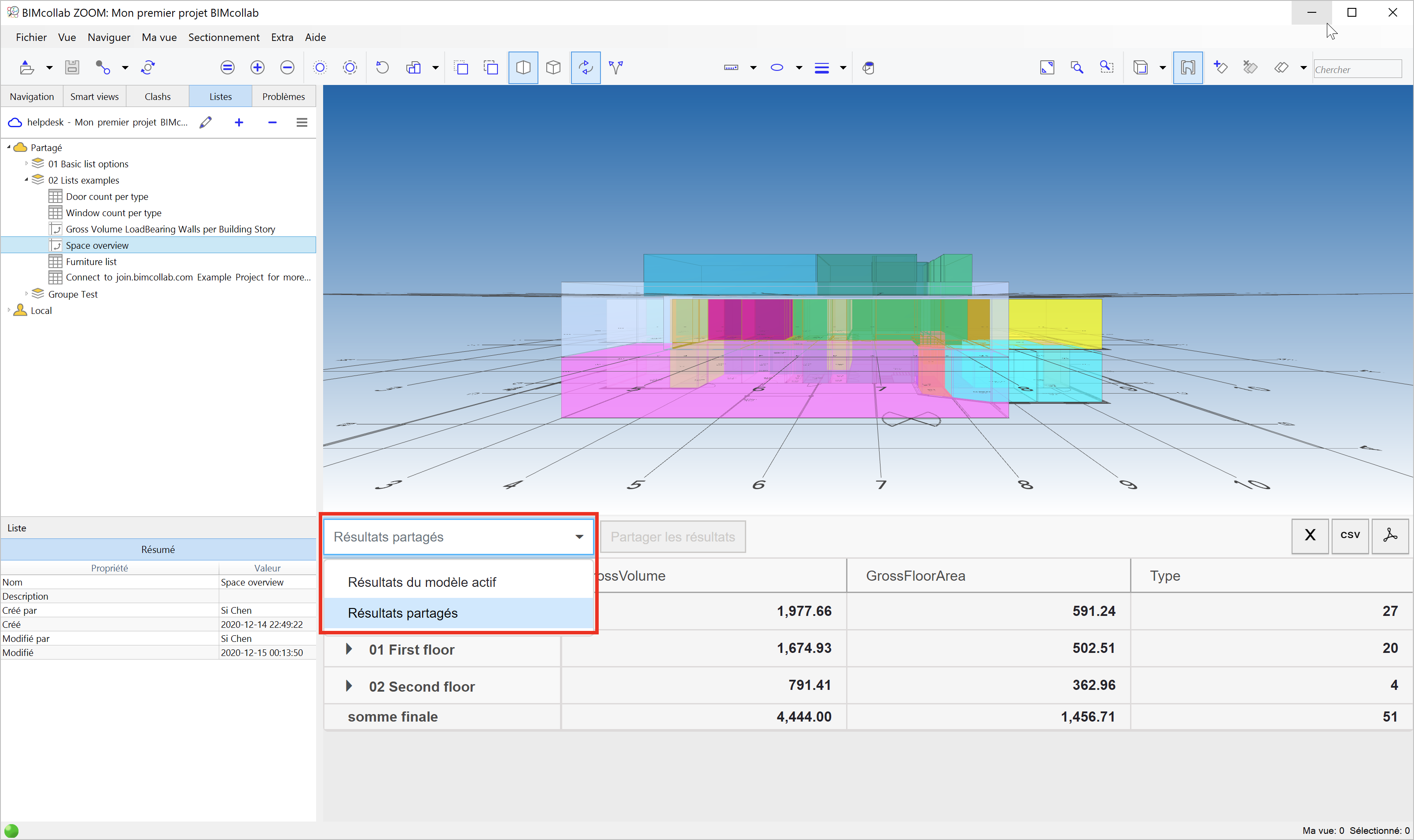Viewport: 1414px width, 840px height.
Task: Expand the Groupe Test folder
Action: [x=26, y=294]
